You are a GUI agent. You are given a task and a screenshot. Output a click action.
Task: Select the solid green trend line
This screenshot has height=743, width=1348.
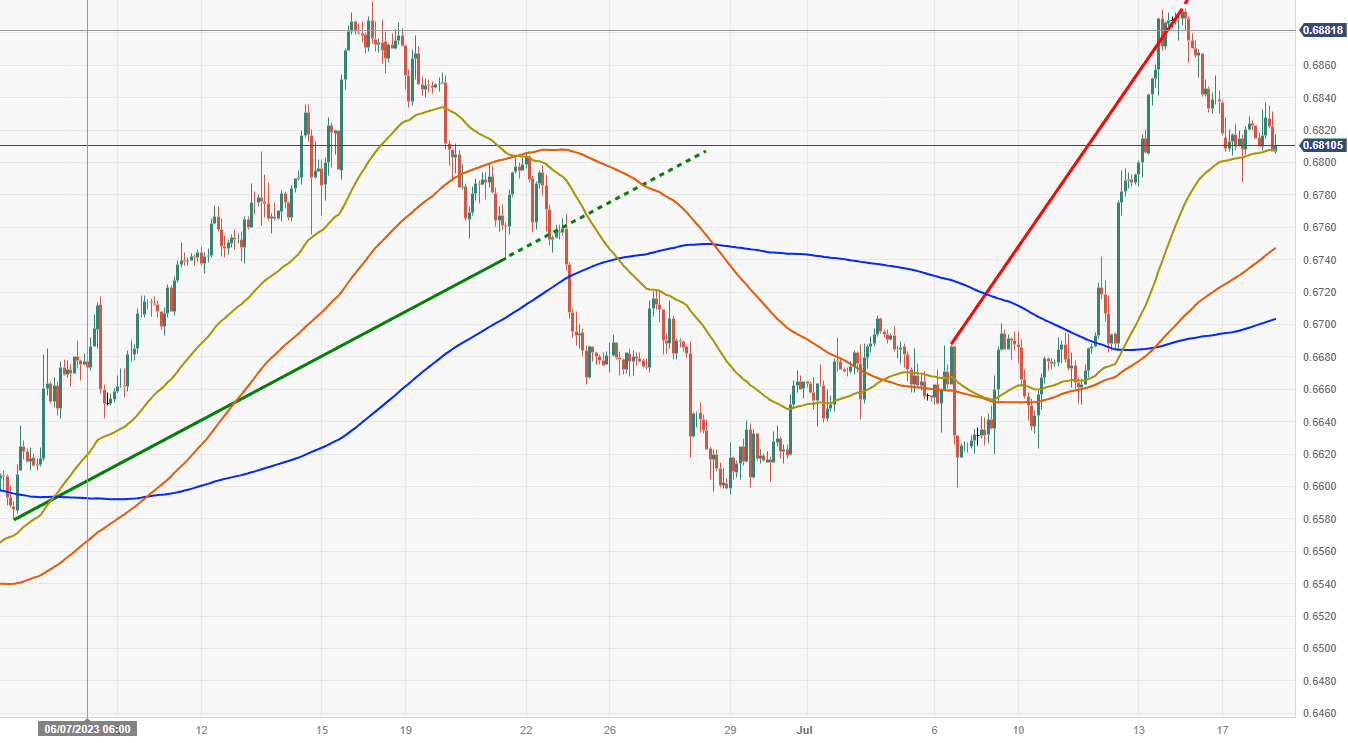[260, 388]
